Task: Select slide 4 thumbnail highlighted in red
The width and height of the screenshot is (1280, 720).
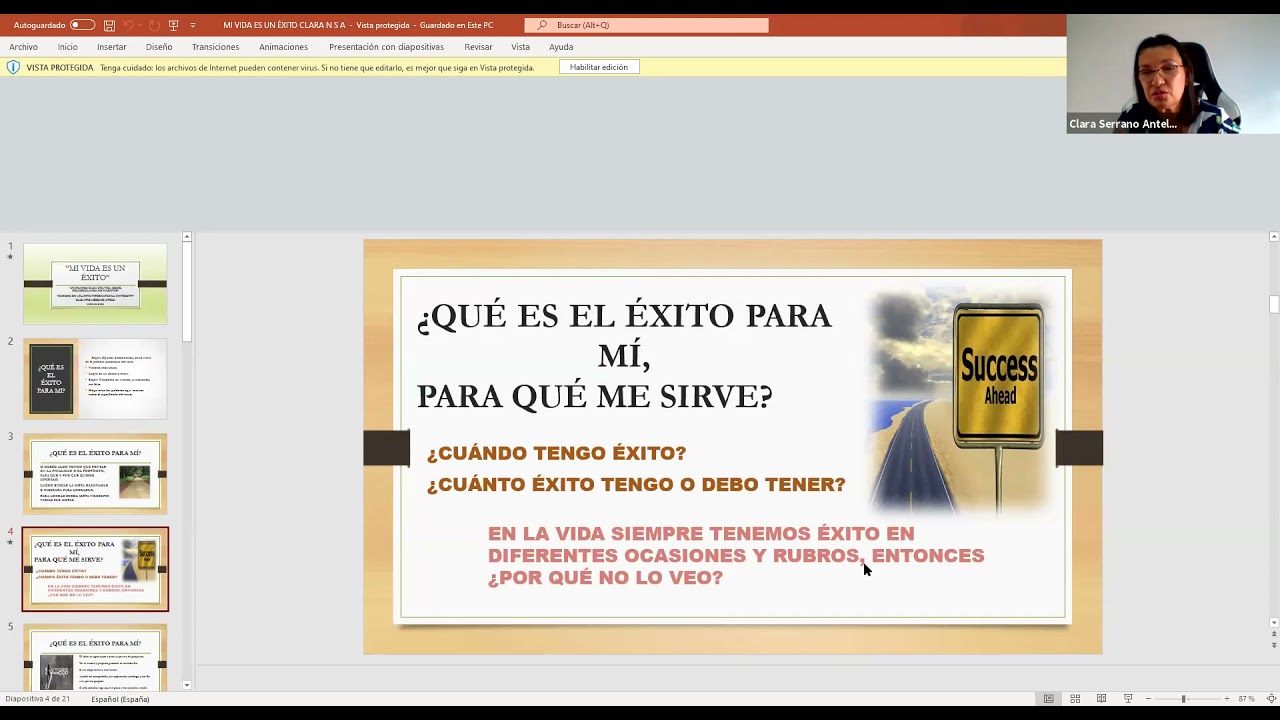Action: (95, 569)
